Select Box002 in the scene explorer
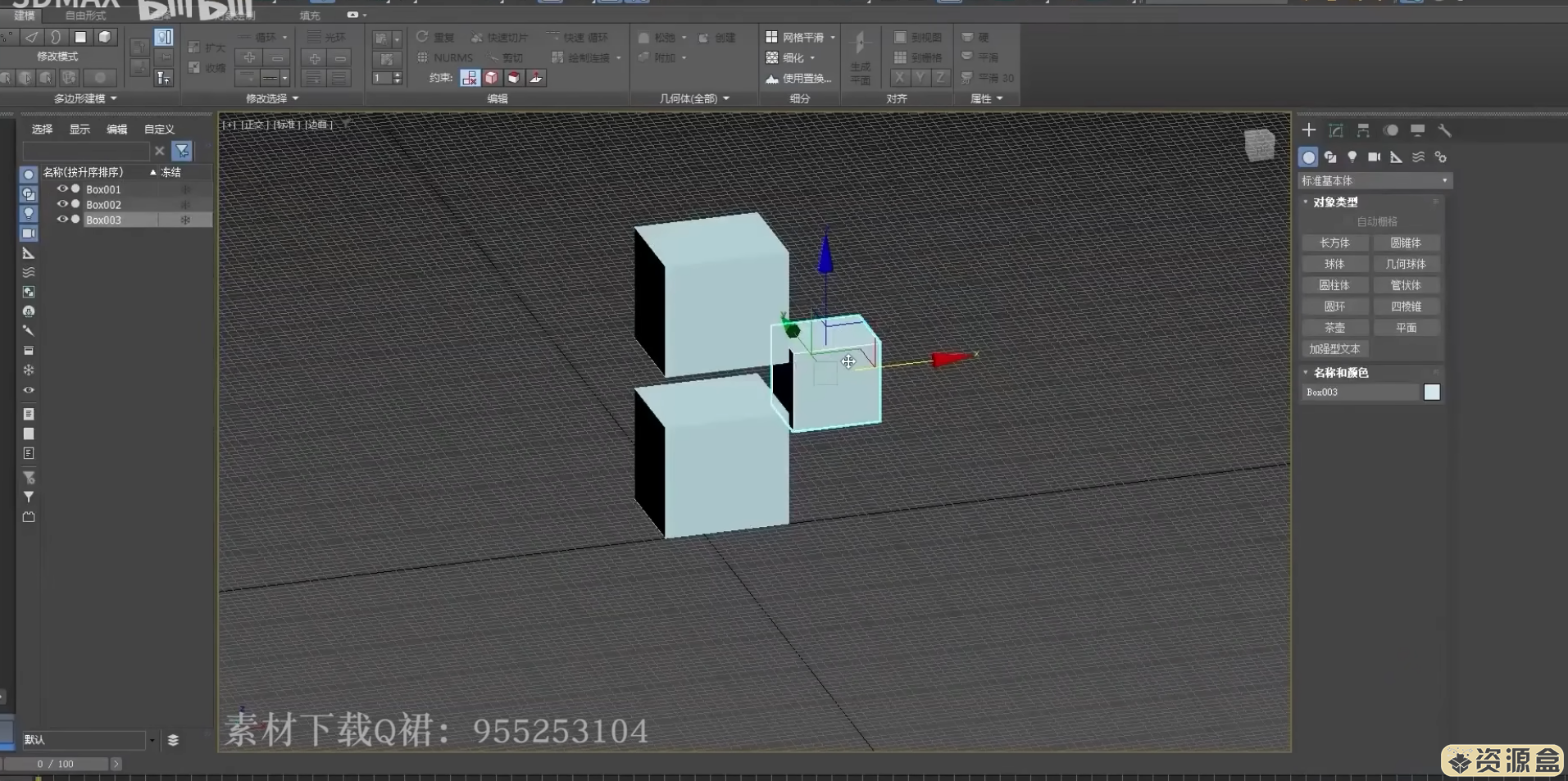The image size is (1568, 781). 103,205
